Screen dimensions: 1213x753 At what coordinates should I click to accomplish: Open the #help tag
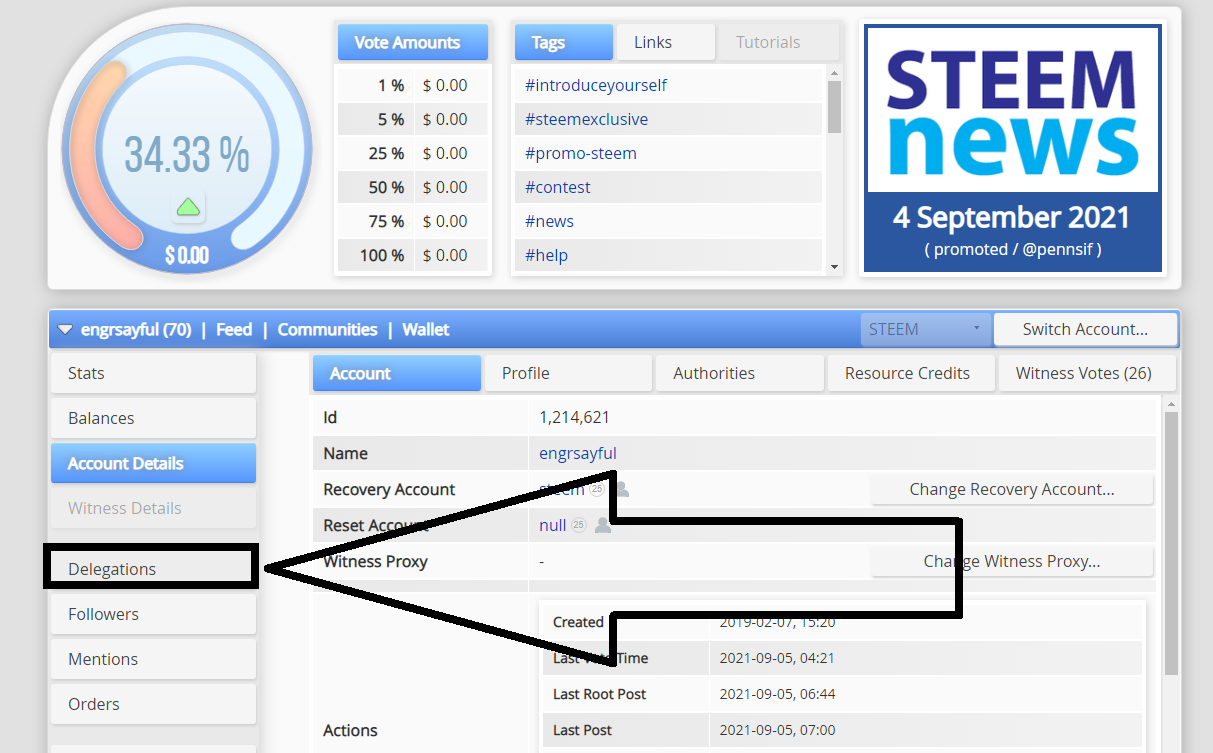(x=546, y=255)
